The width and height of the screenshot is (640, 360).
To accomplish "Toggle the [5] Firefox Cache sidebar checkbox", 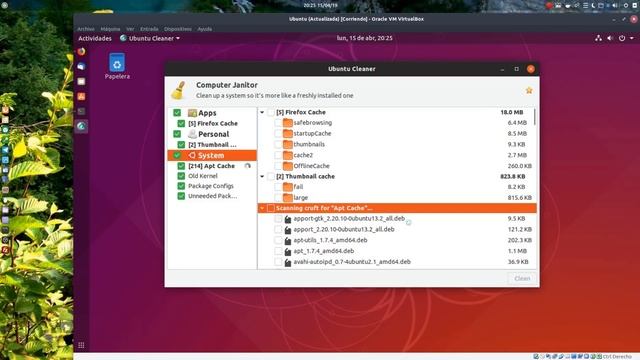I will click(x=181, y=123).
